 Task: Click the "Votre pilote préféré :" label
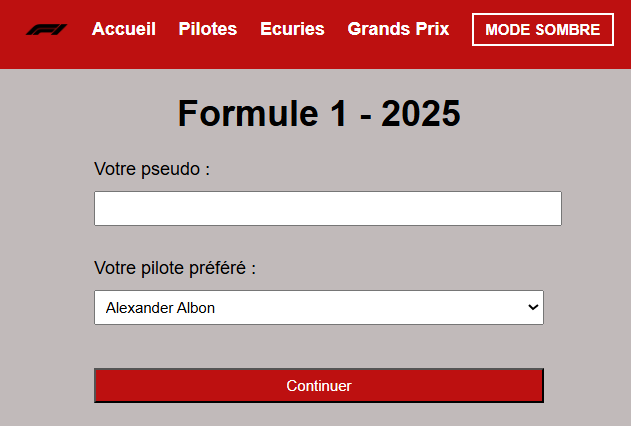[x=175, y=268]
